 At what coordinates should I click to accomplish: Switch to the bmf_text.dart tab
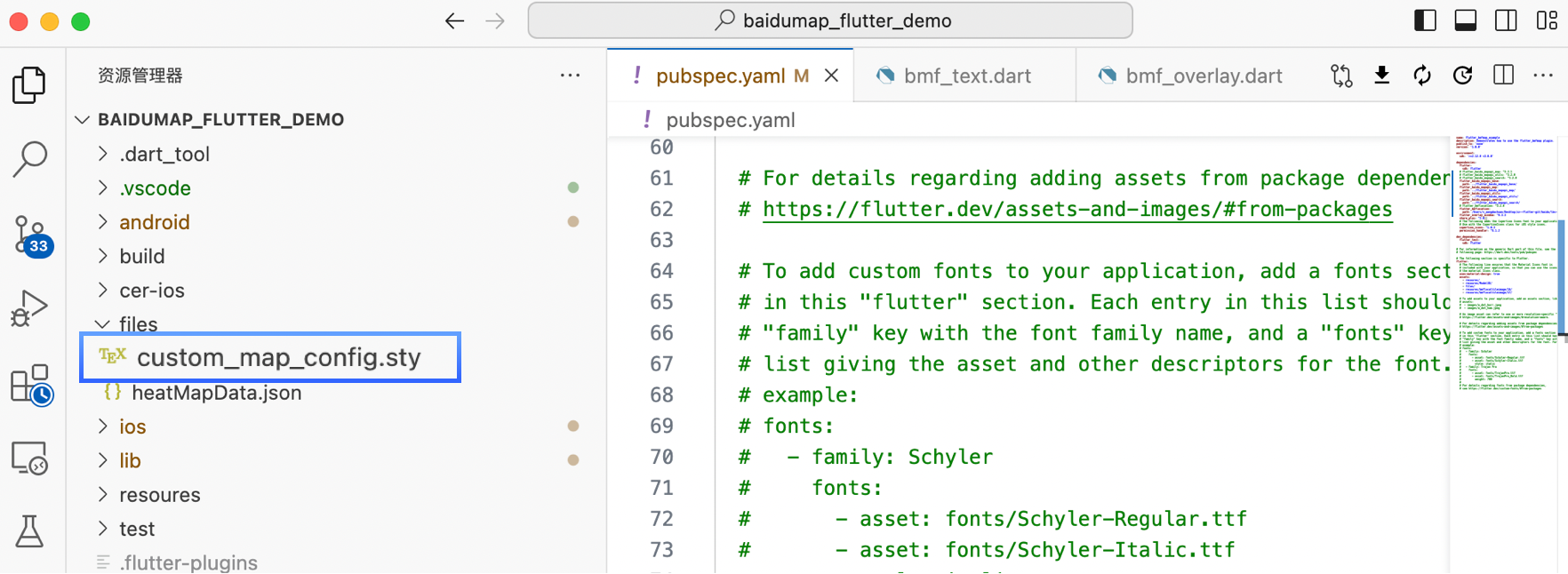pos(966,76)
